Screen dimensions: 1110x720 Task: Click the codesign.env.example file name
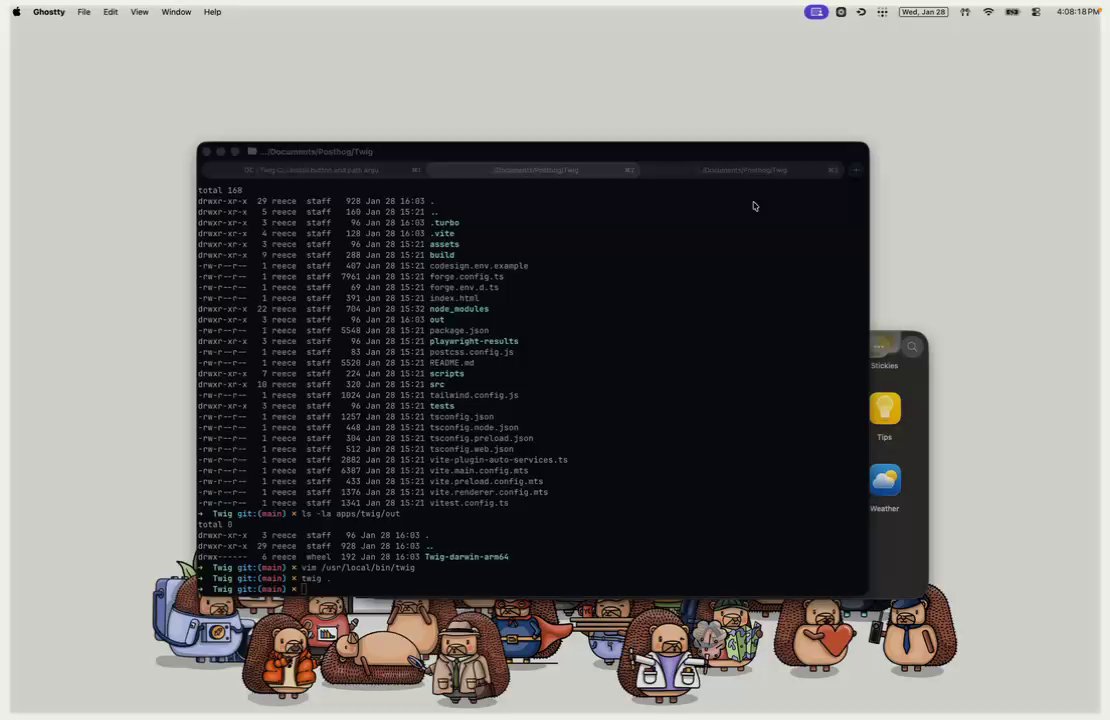tap(479, 266)
